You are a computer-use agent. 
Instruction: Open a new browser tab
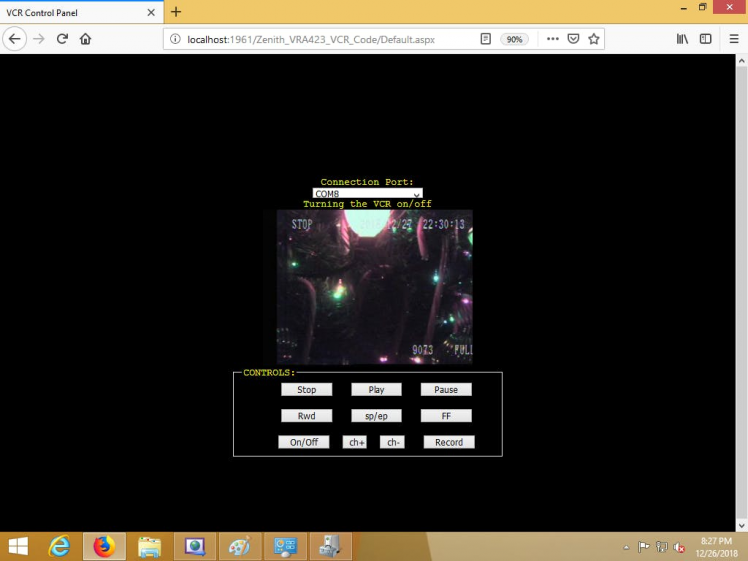[x=176, y=12]
